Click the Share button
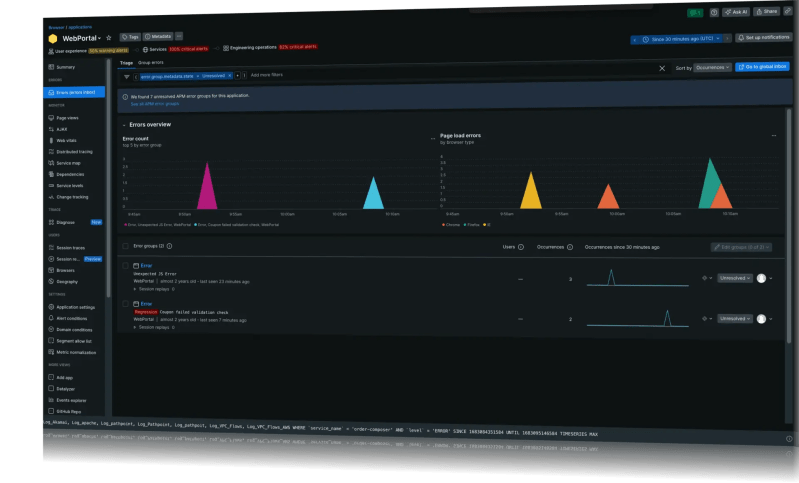This screenshot has height=483, width=799. point(767,11)
